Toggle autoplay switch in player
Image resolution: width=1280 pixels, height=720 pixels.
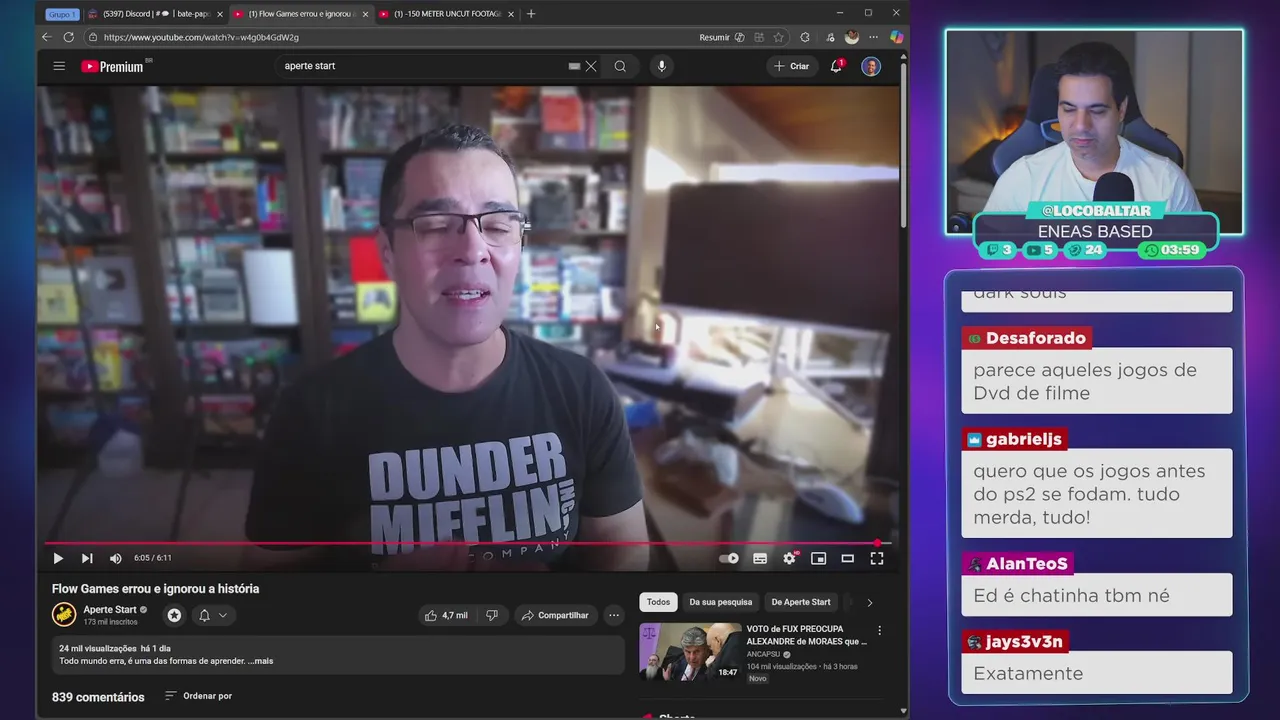coord(729,558)
